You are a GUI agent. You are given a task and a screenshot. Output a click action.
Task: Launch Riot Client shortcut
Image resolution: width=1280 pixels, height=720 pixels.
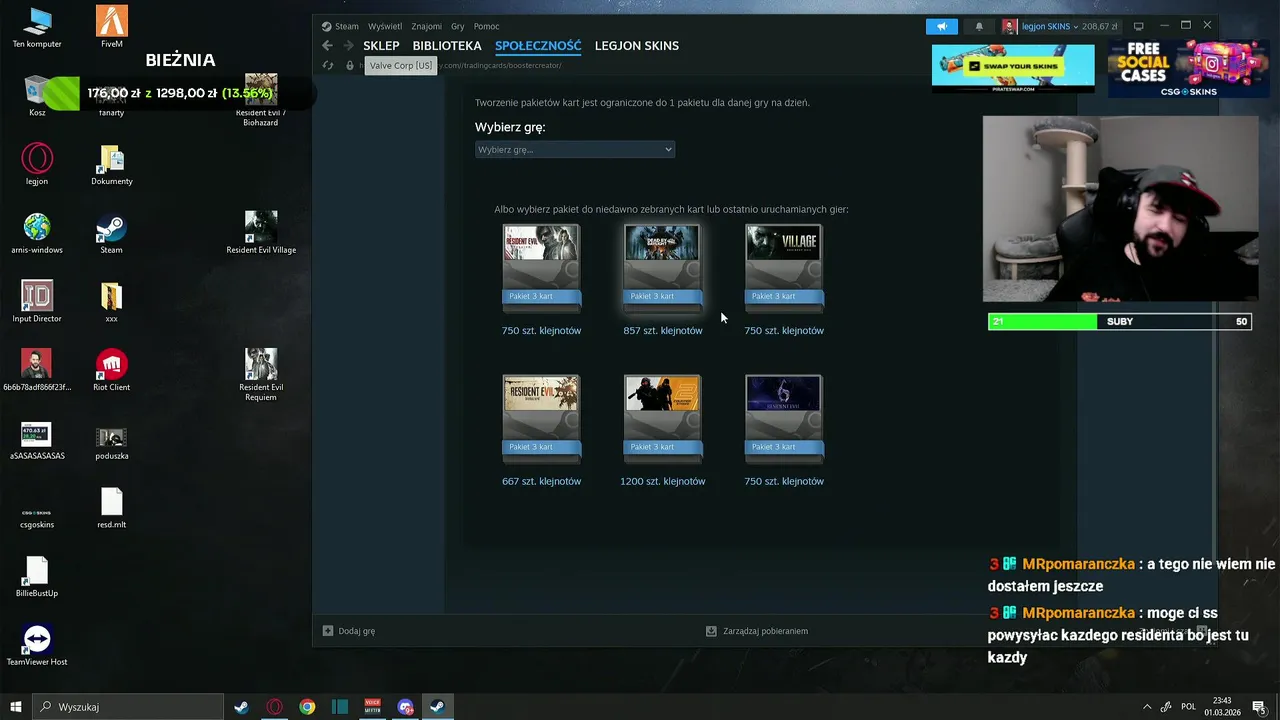coord(111,370)
